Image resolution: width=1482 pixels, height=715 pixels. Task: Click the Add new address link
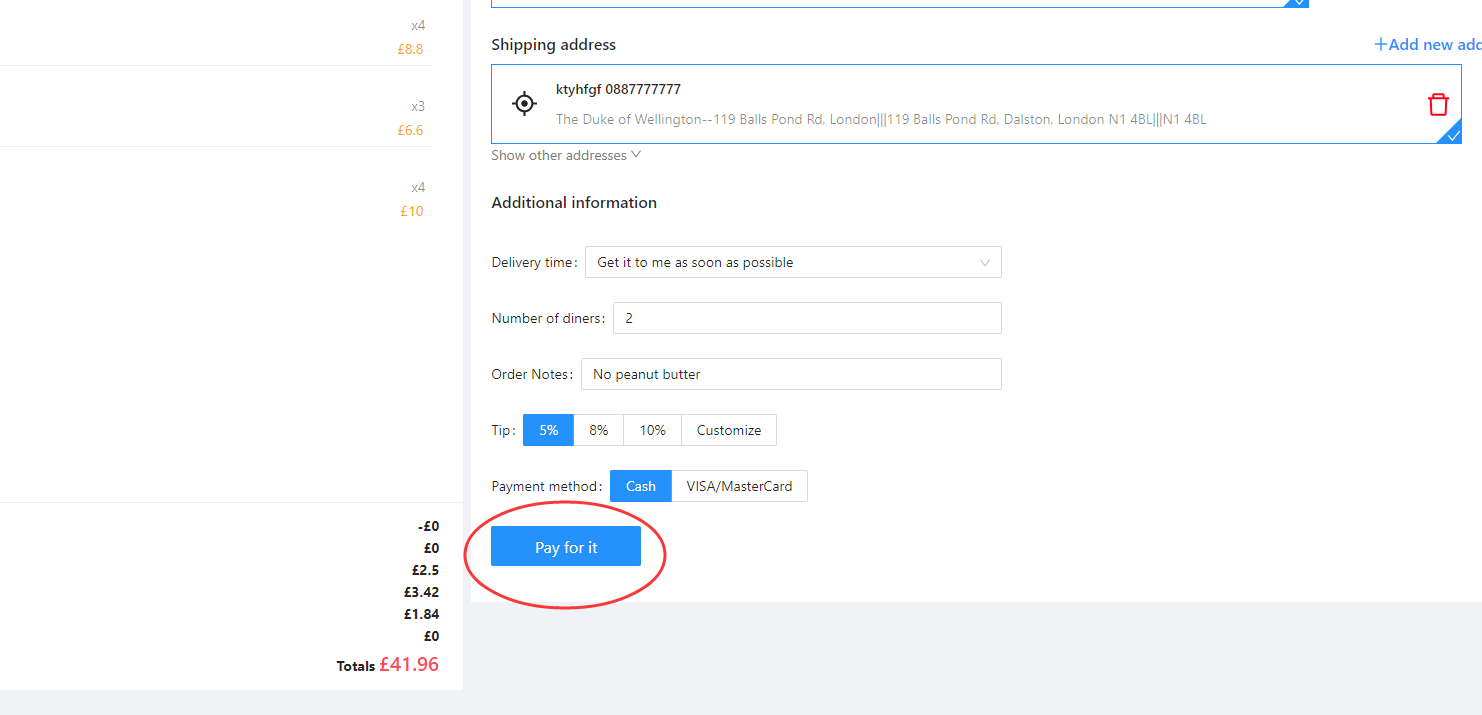point(1428,44)
